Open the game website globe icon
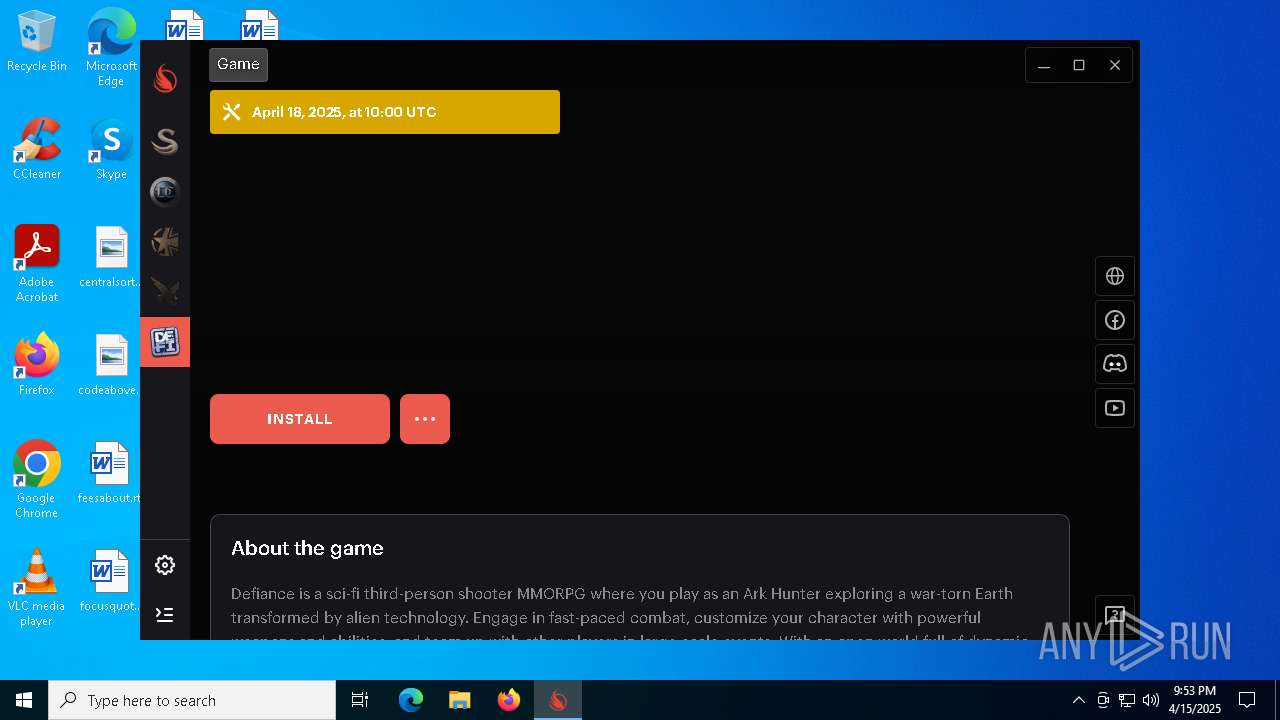This screenshot has height=720, width=1280. [x=1115, y=276]
